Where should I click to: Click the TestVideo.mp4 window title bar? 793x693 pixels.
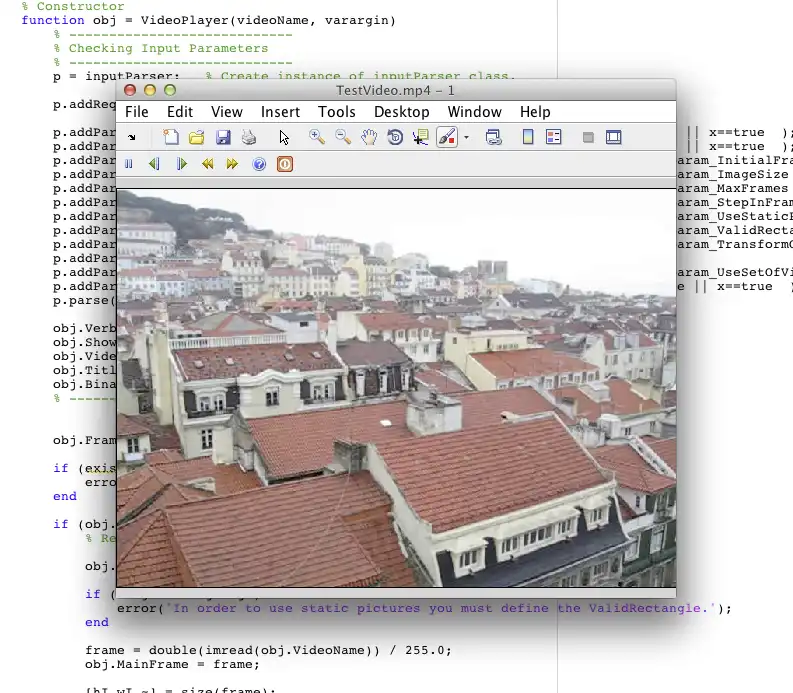point(395,91)
